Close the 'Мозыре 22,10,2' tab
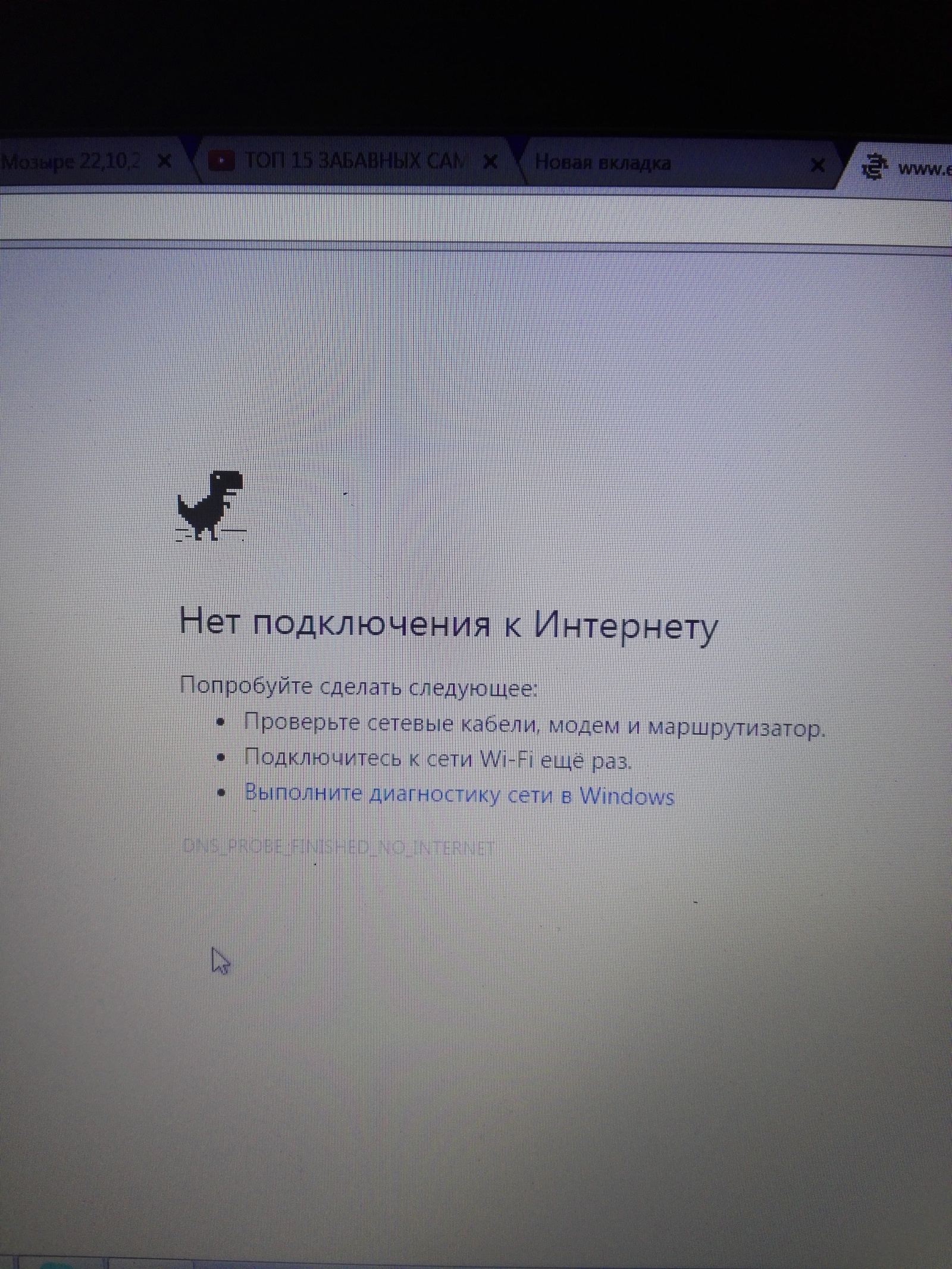 click(165, 161)
